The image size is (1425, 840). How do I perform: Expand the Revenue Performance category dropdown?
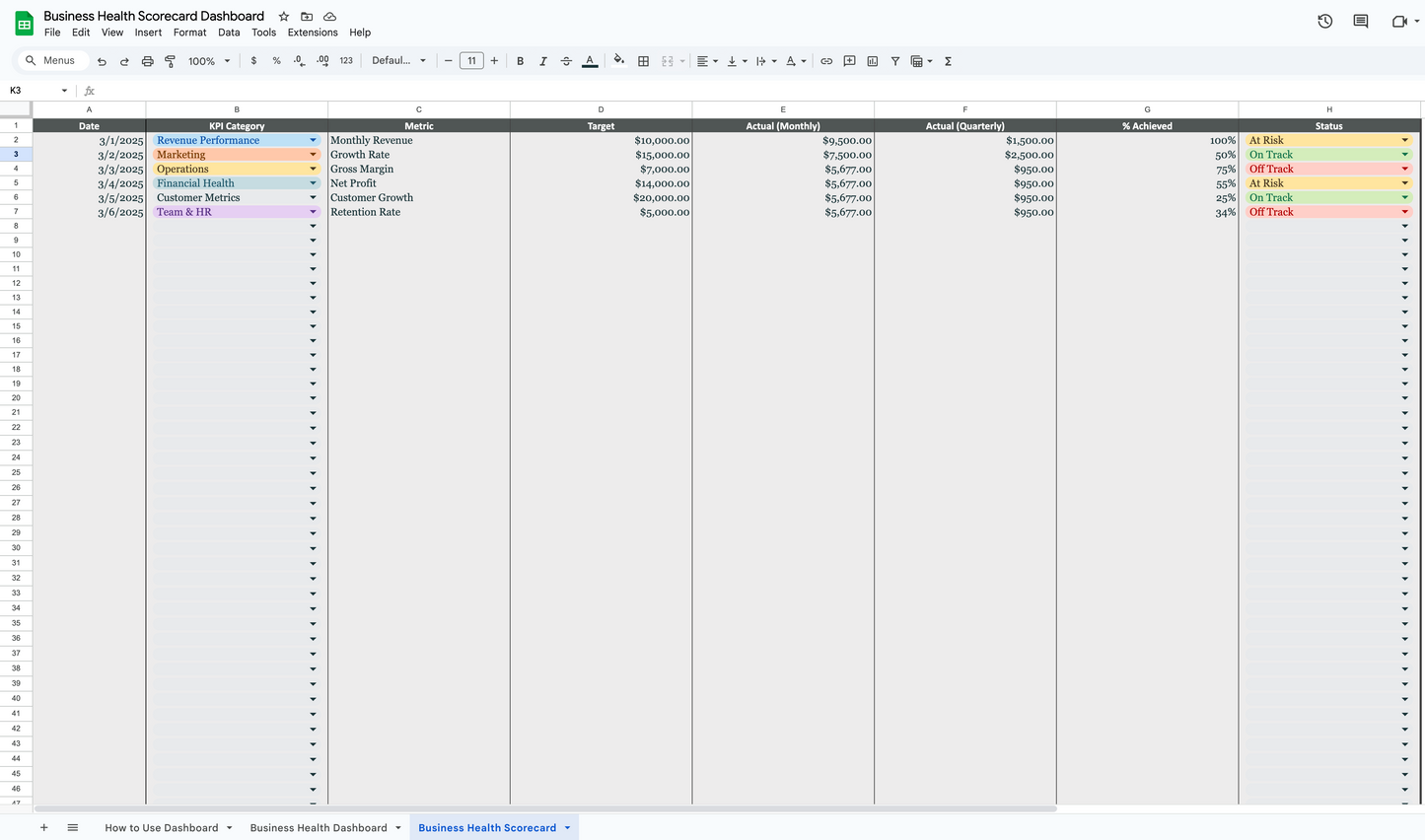coord(314,140)
